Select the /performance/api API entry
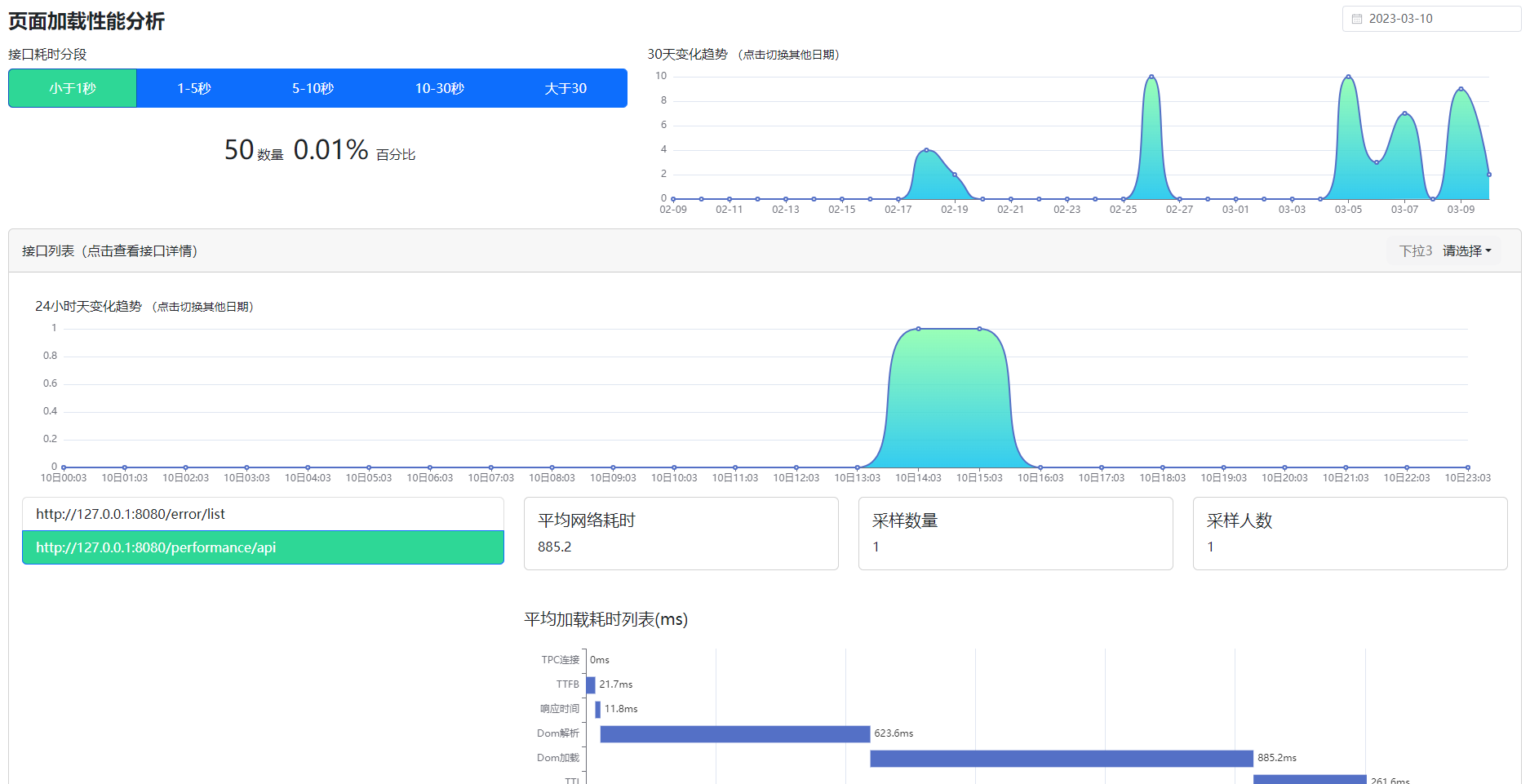The width and height of the screenshot is (1530, 784). click(x=263, y=547)
